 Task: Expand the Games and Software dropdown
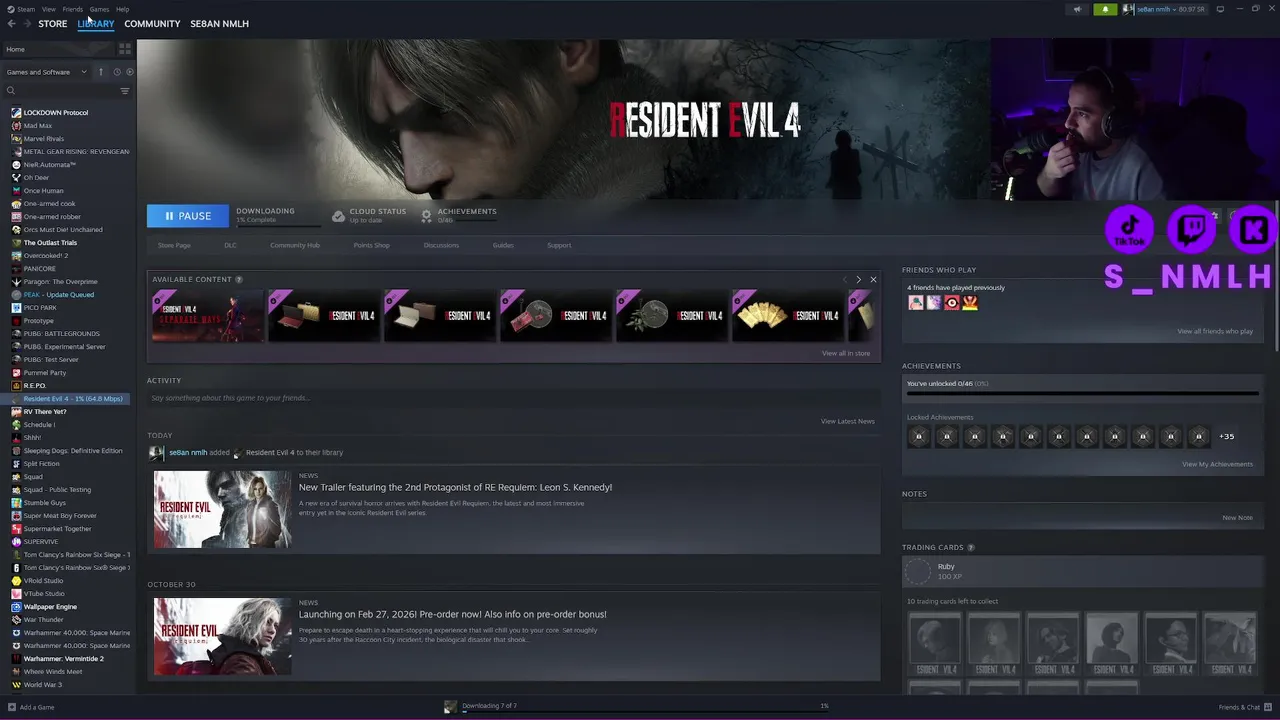pos(47,72)
